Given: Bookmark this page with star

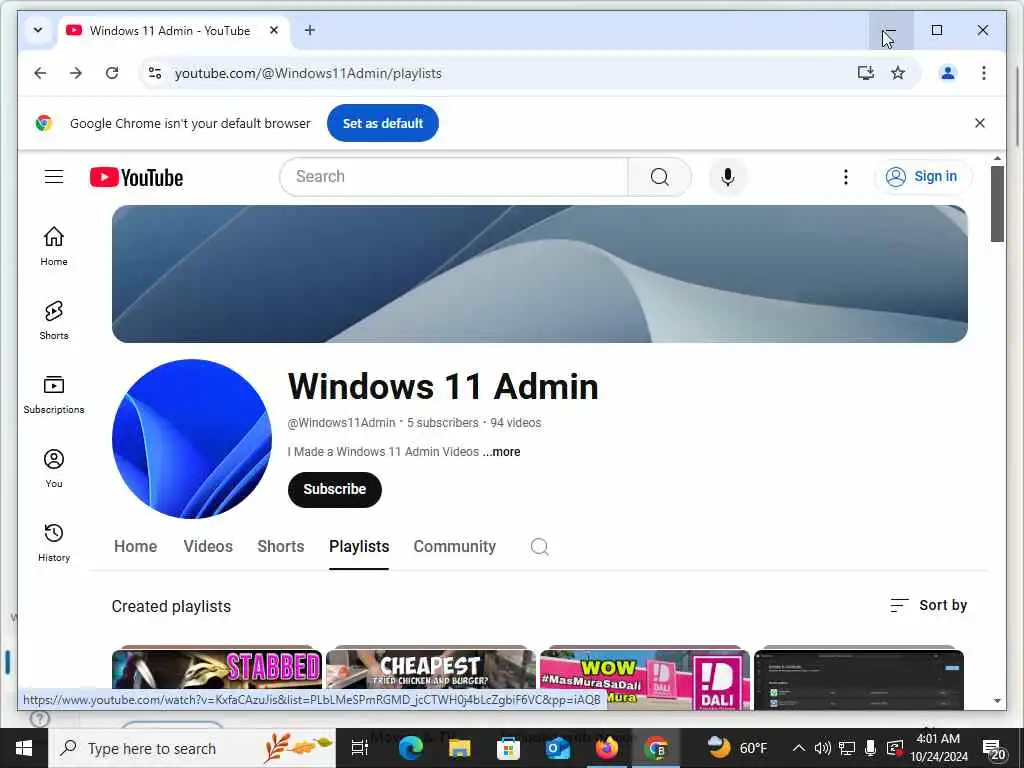Looking at the screenshot, I should pyautogui.click(x=898, y=73).
